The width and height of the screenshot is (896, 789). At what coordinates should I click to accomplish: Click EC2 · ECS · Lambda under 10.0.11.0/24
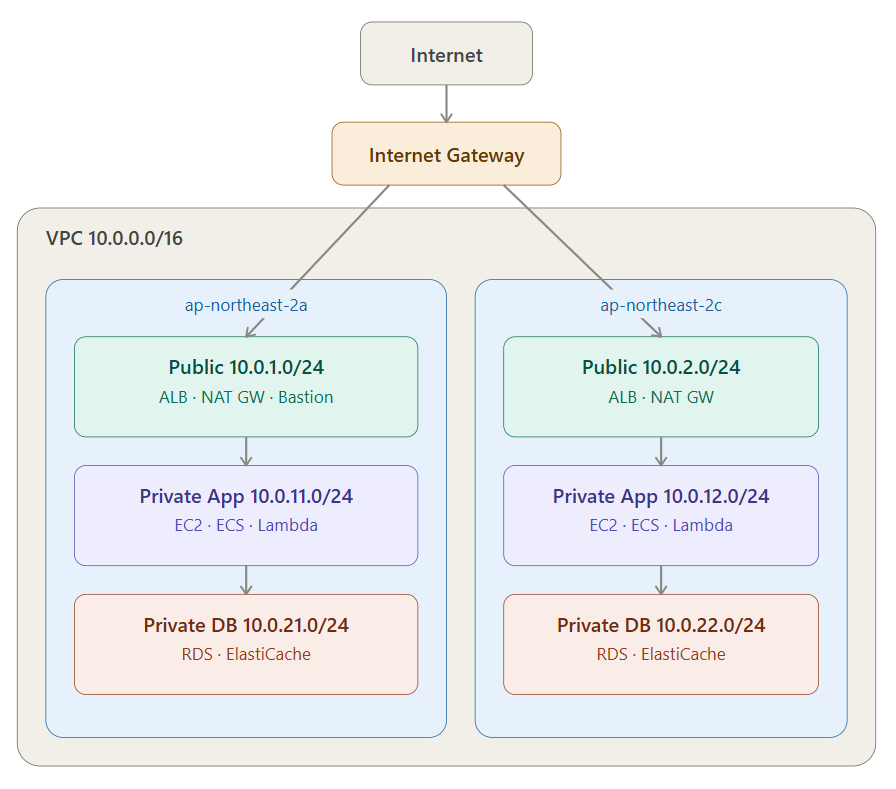[x=246, y=525]
